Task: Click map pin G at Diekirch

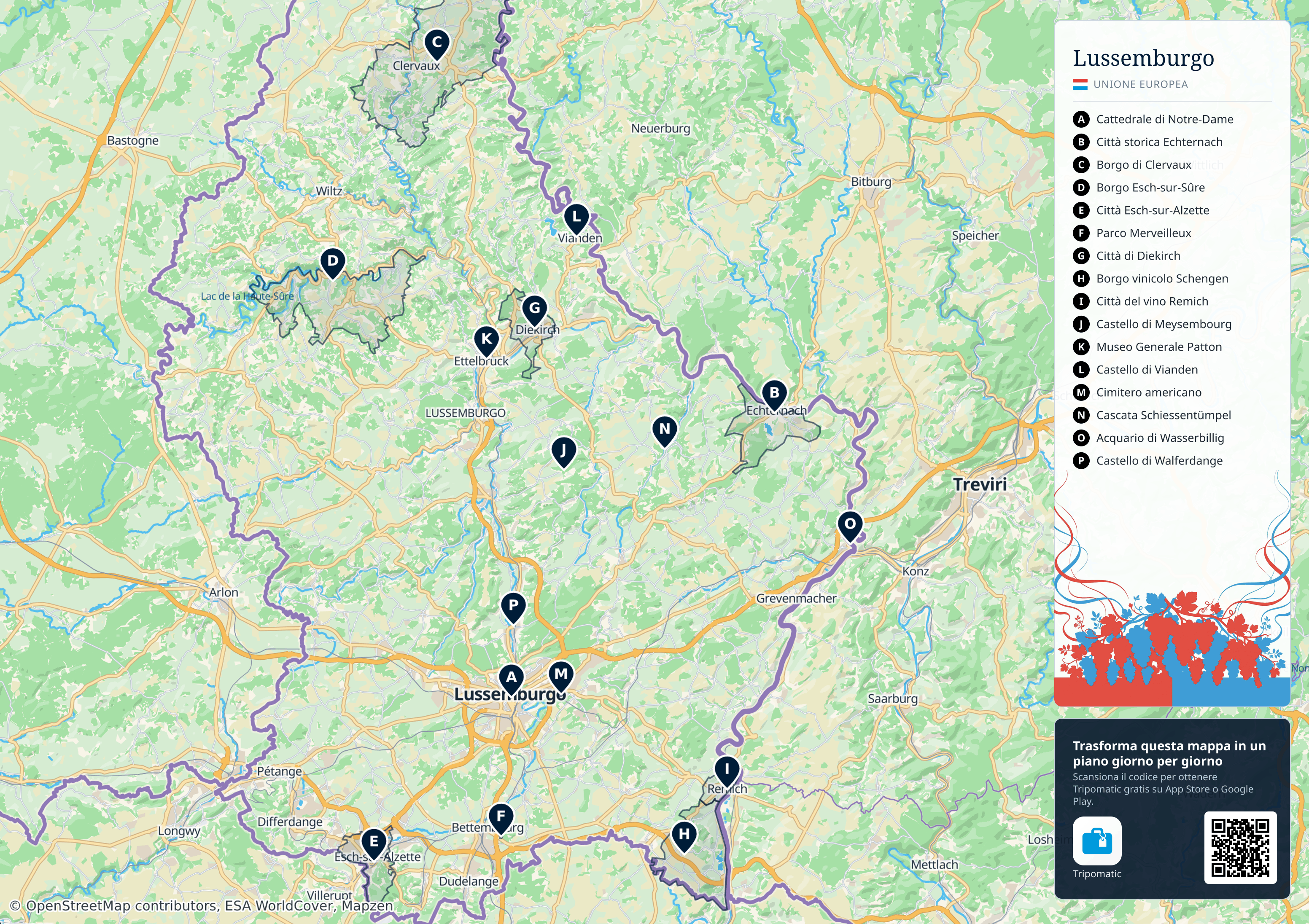Action: coord(534,309)
